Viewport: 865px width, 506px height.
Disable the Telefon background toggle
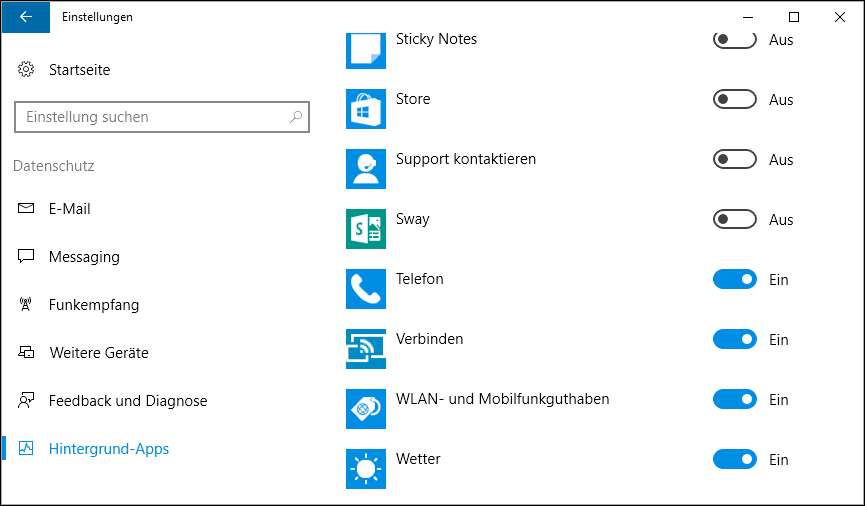(734, 280)
